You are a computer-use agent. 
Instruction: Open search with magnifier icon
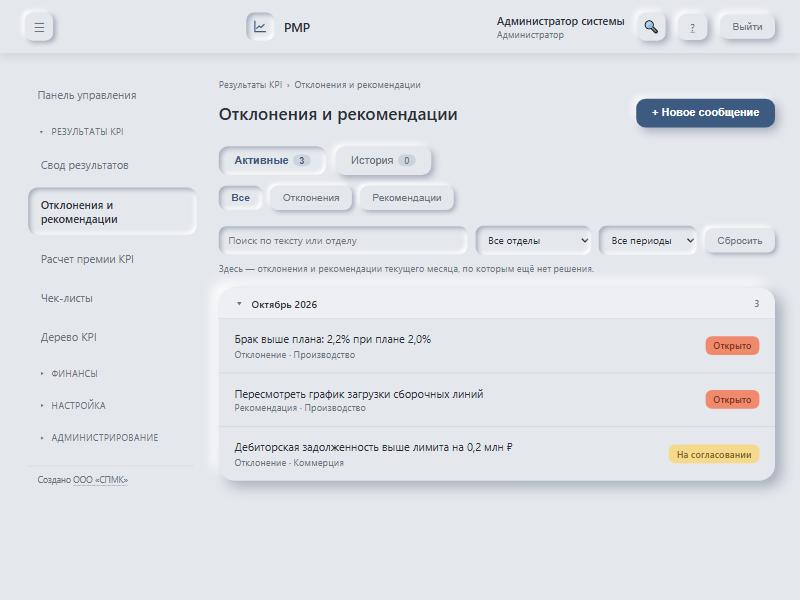pos(651,27)
